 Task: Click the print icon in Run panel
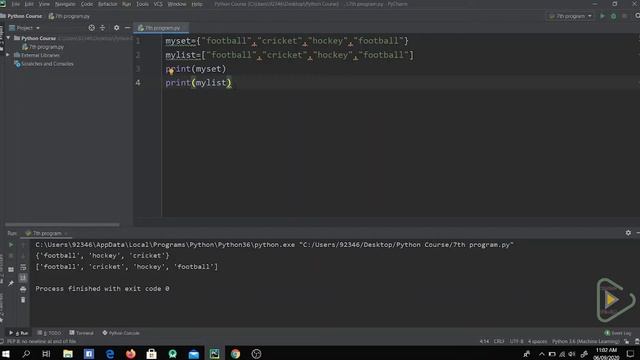(23, 289)
